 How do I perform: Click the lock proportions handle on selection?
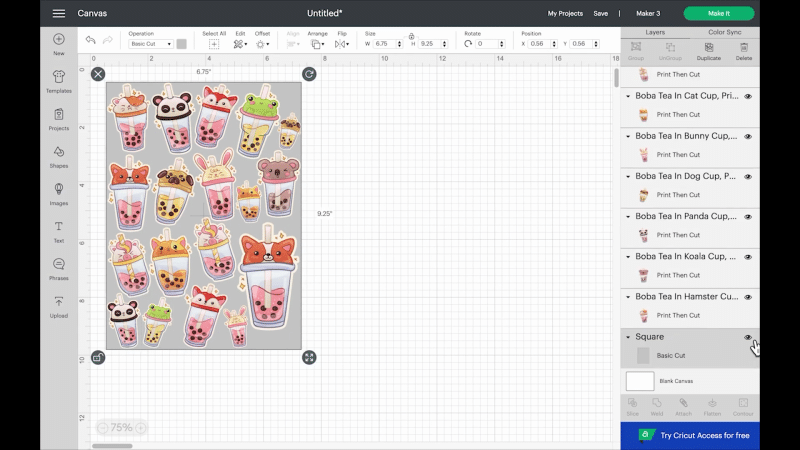98,357
